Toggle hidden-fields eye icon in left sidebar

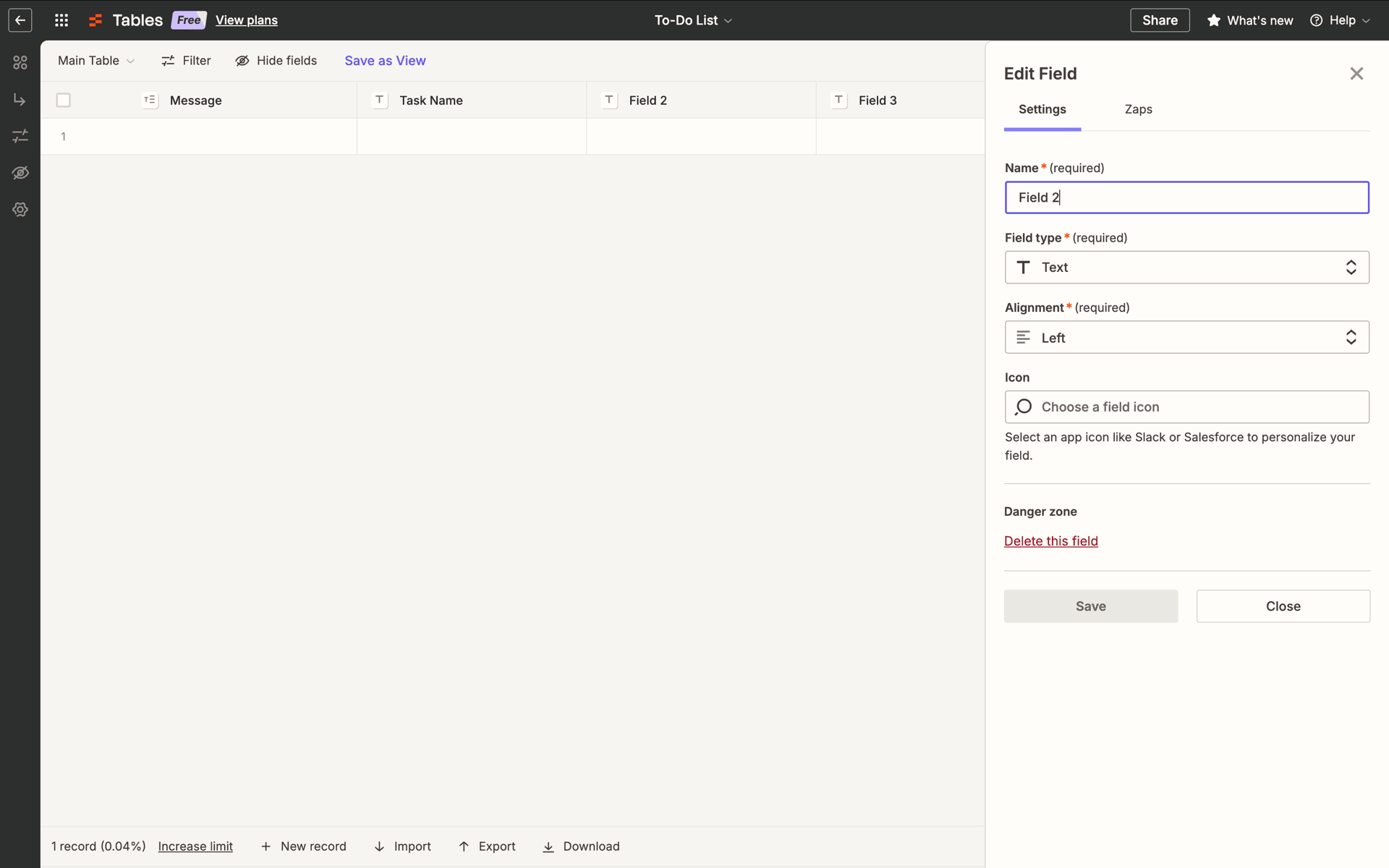pyautogui.click(x=20, y=173)
